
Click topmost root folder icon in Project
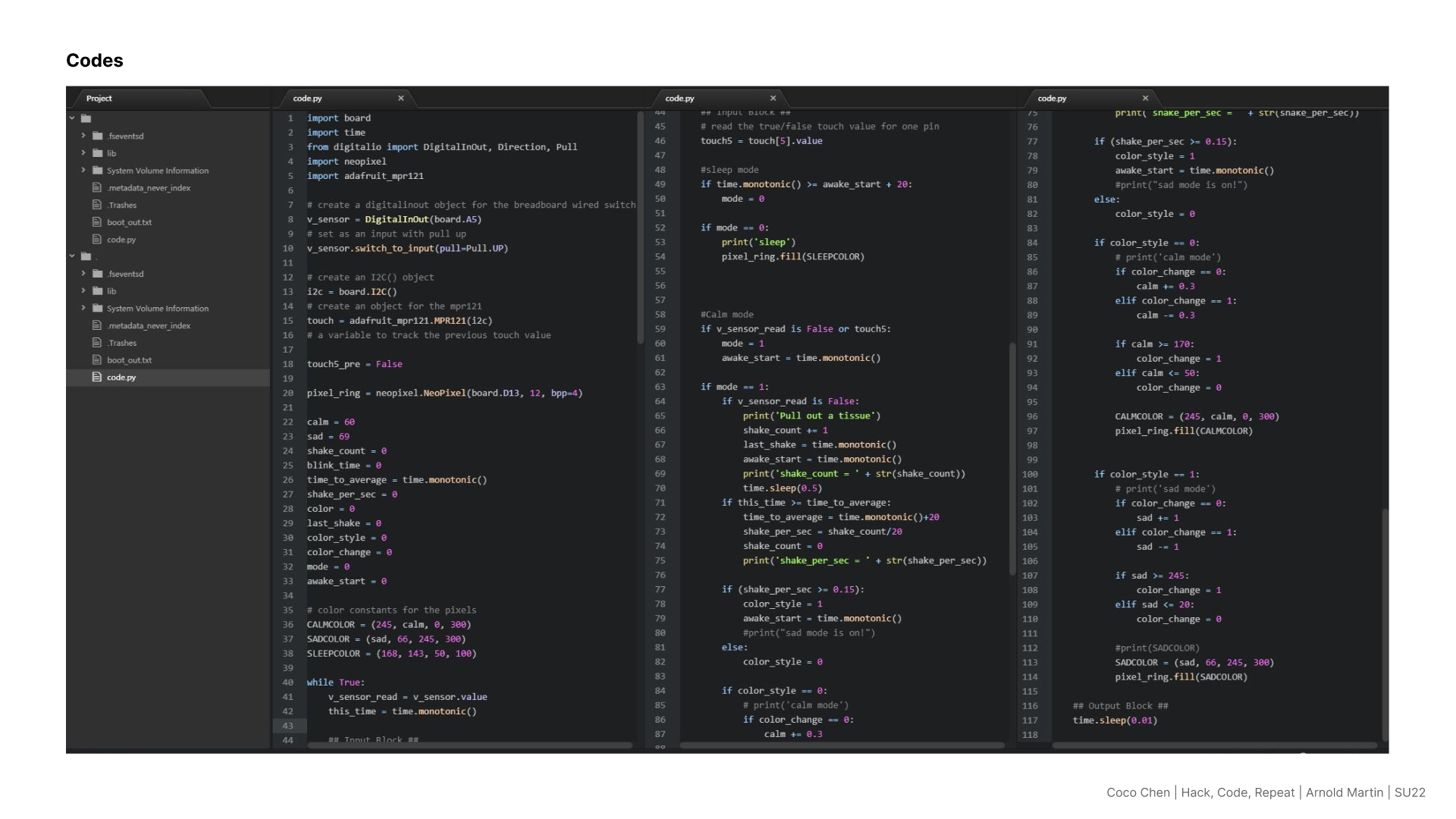point(86,118)
